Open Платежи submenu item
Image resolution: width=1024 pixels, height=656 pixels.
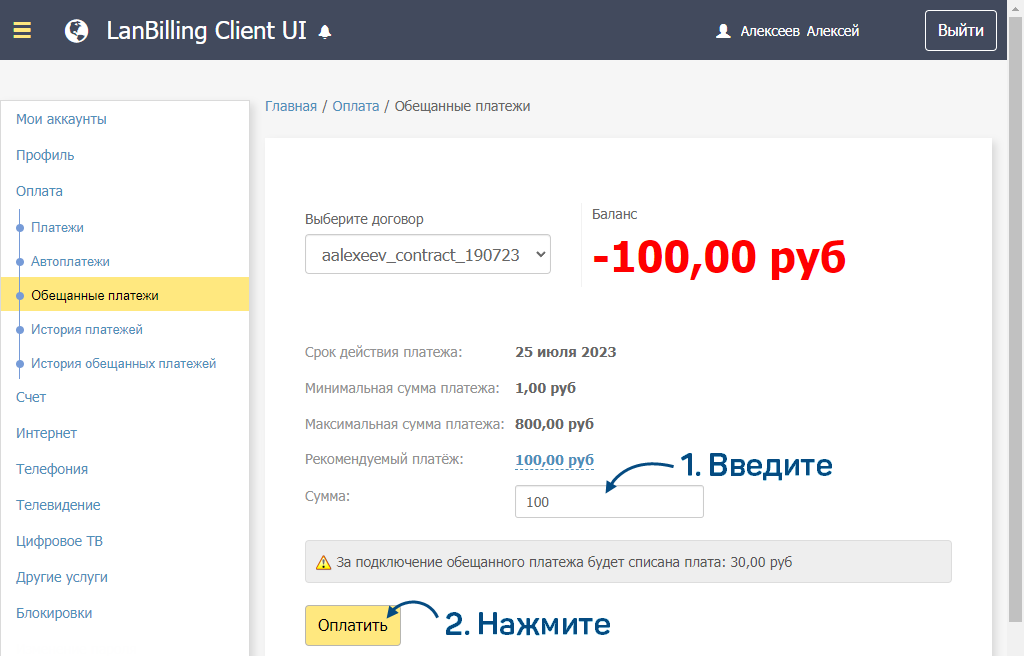[x=57, y=227]
